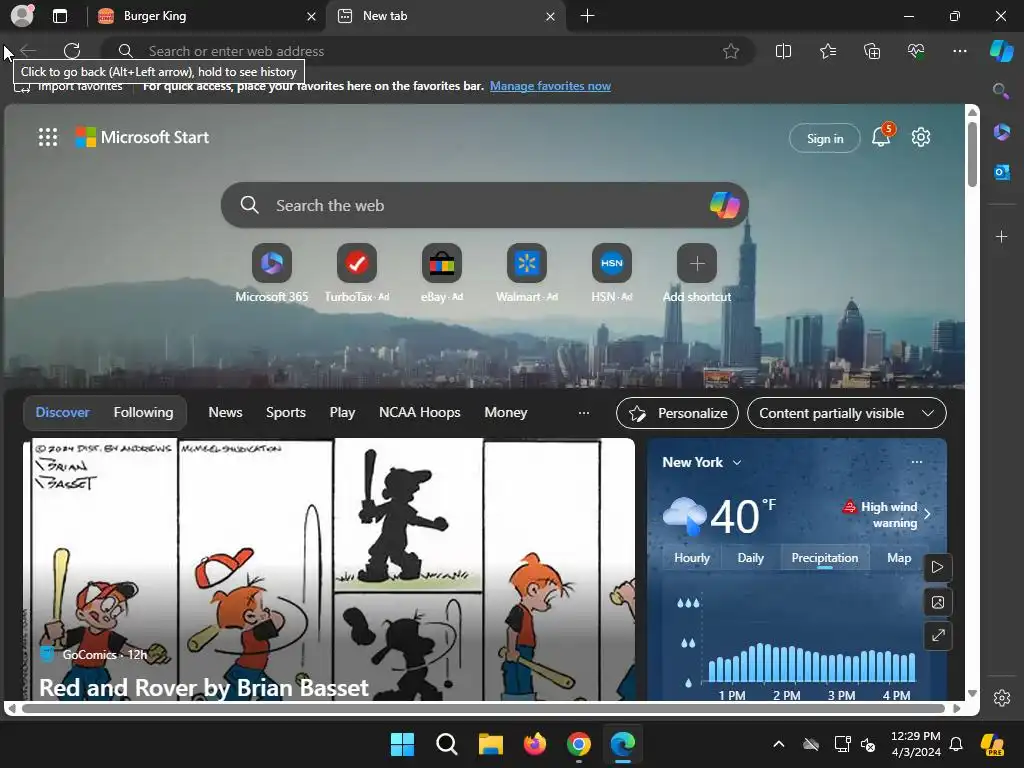Open the split screen view icon
The width and height of the screenshot is (1024, 768).
pos(783,51)
